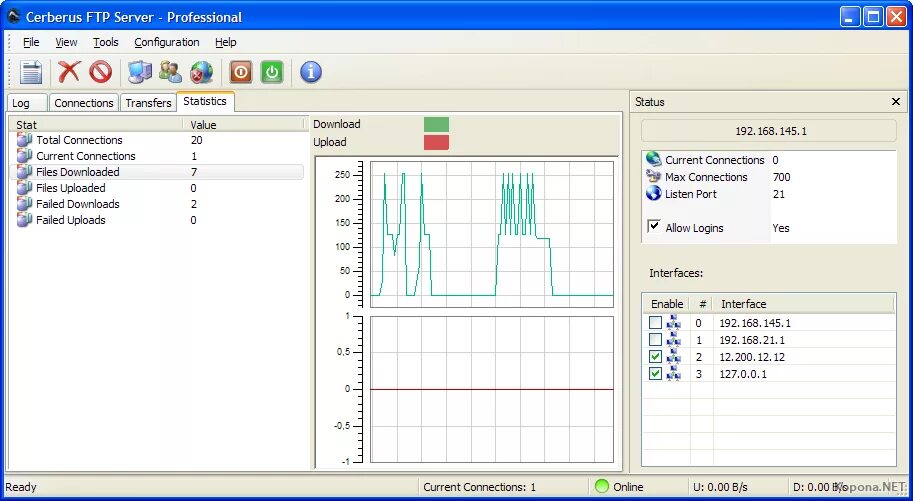913x501 pixels.
Task: Select the Files Downloaded row
Action: click(157, 172)
